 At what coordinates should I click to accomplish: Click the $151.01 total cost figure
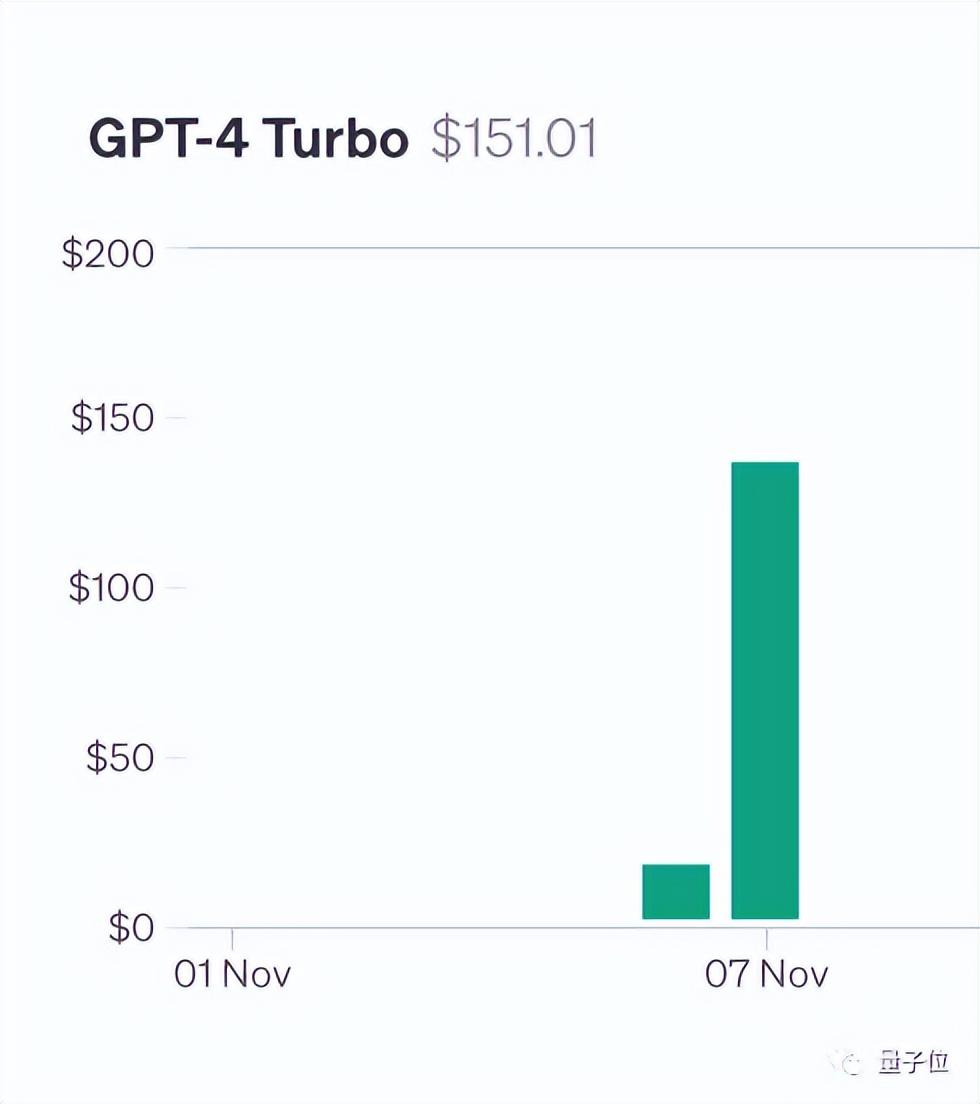pos(514,140)
